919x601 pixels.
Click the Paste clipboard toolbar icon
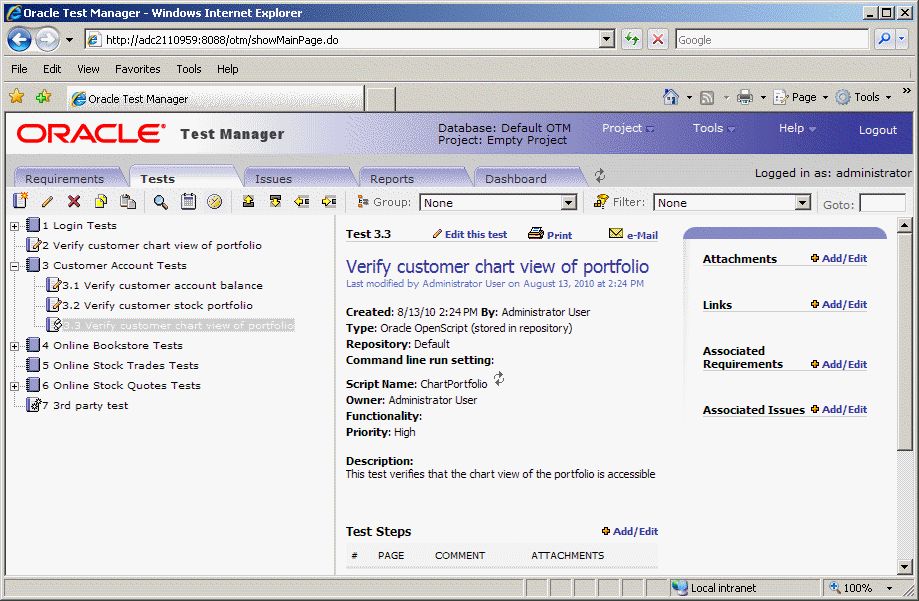tap(128, 202)
